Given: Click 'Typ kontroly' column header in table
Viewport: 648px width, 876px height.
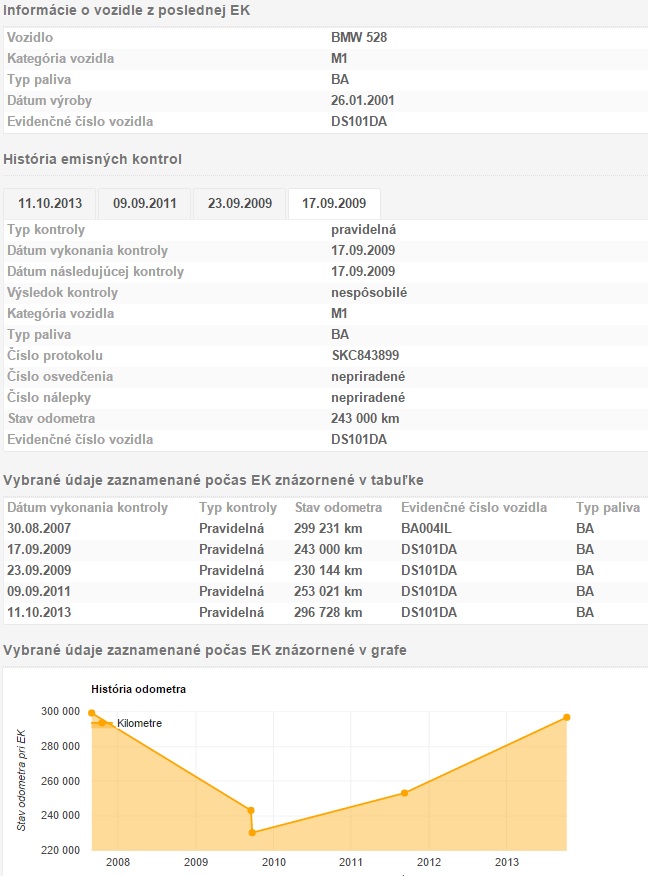Looking at the screenshot, I should pos(238,508).
